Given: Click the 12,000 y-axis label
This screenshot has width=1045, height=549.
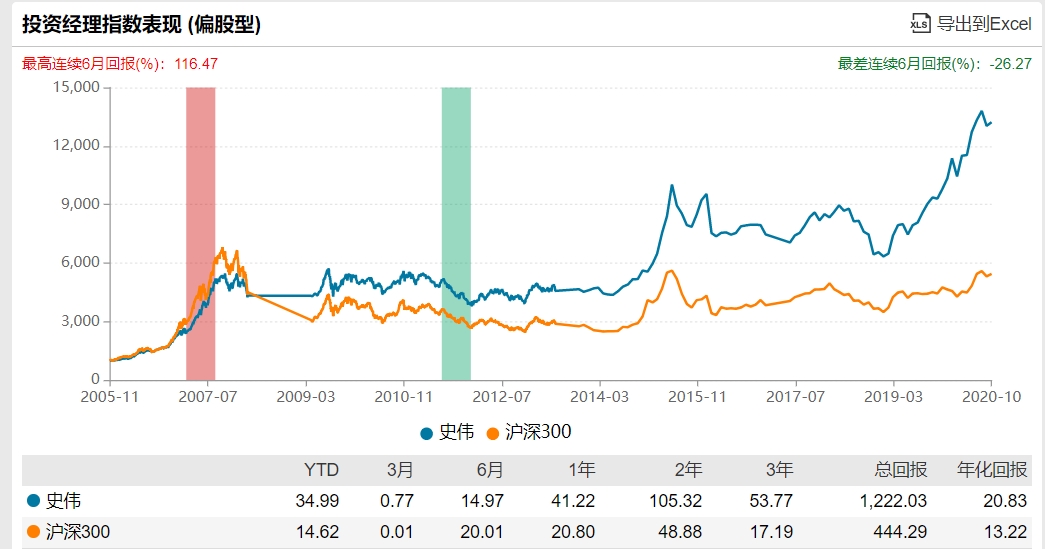Looking at the screenshot, I should [x=77, y=145].
